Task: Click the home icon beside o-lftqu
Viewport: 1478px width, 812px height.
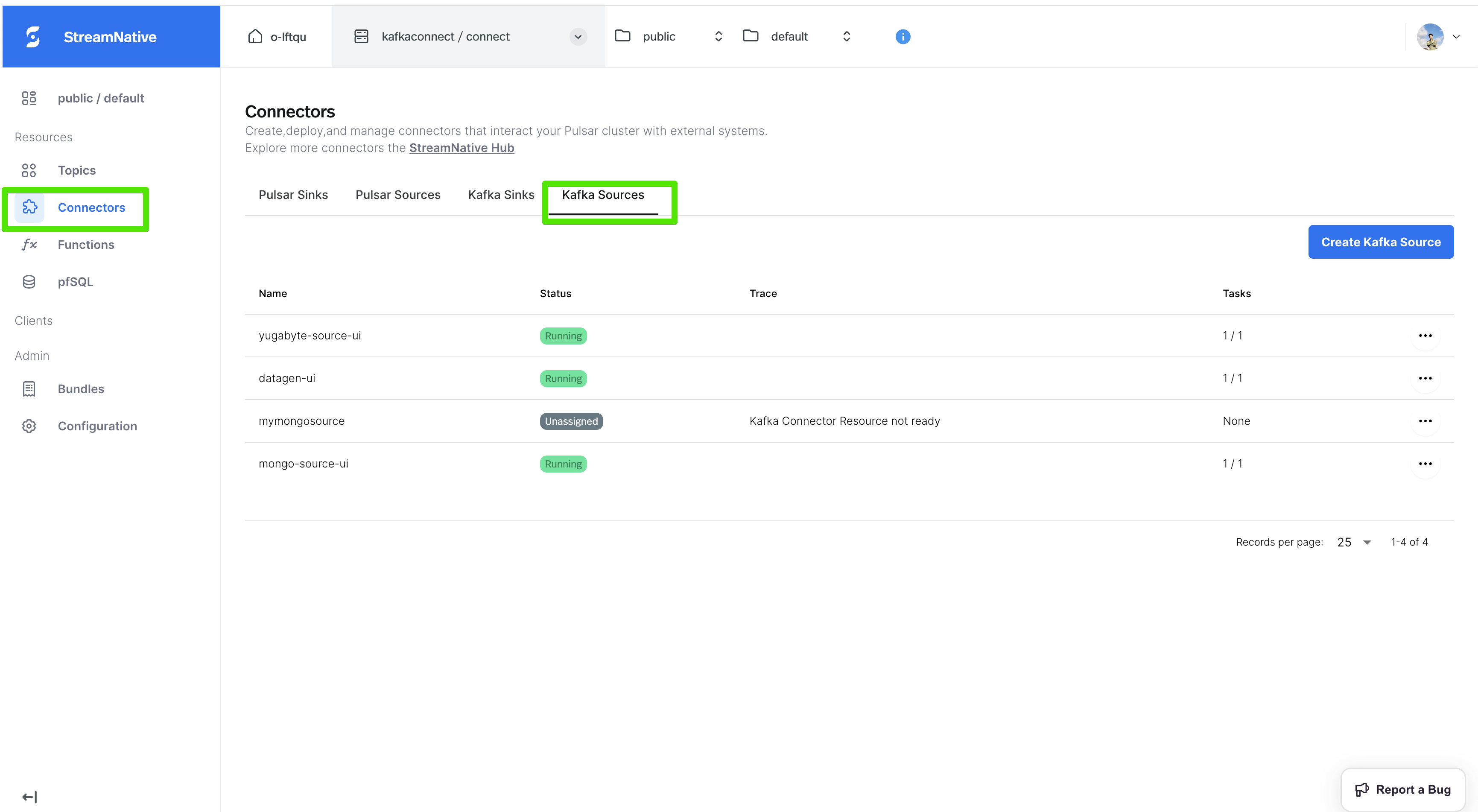Action: coord(255,37)
